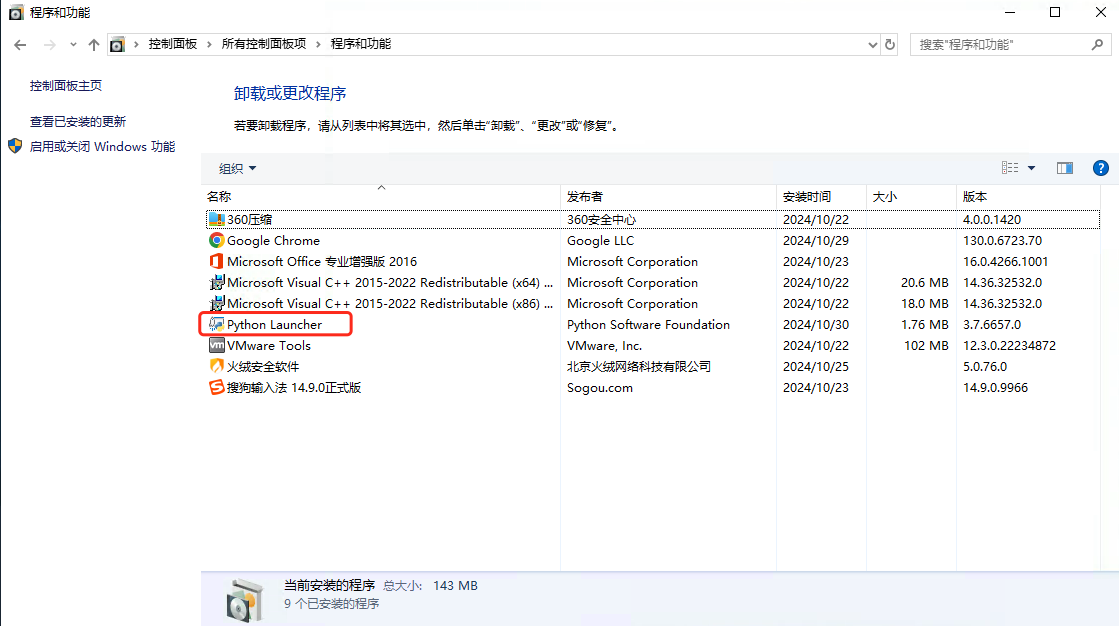Click the 火绒安全软件 icon
1119x626 pixels.
[216, 366]
